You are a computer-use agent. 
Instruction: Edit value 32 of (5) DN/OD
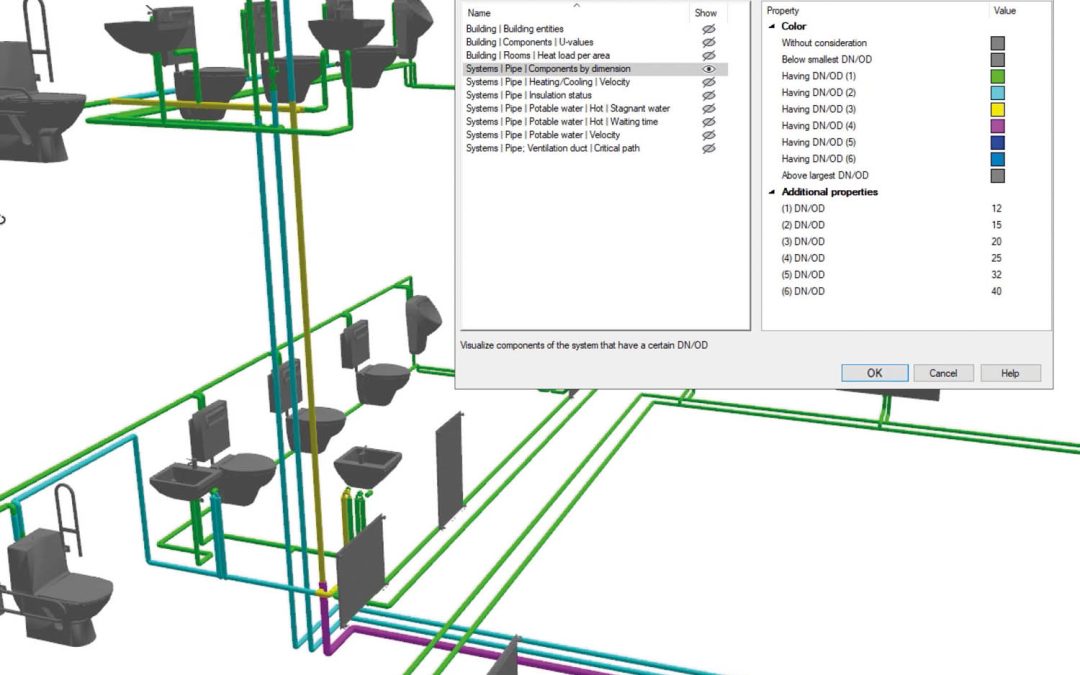(x=997, y=274)
